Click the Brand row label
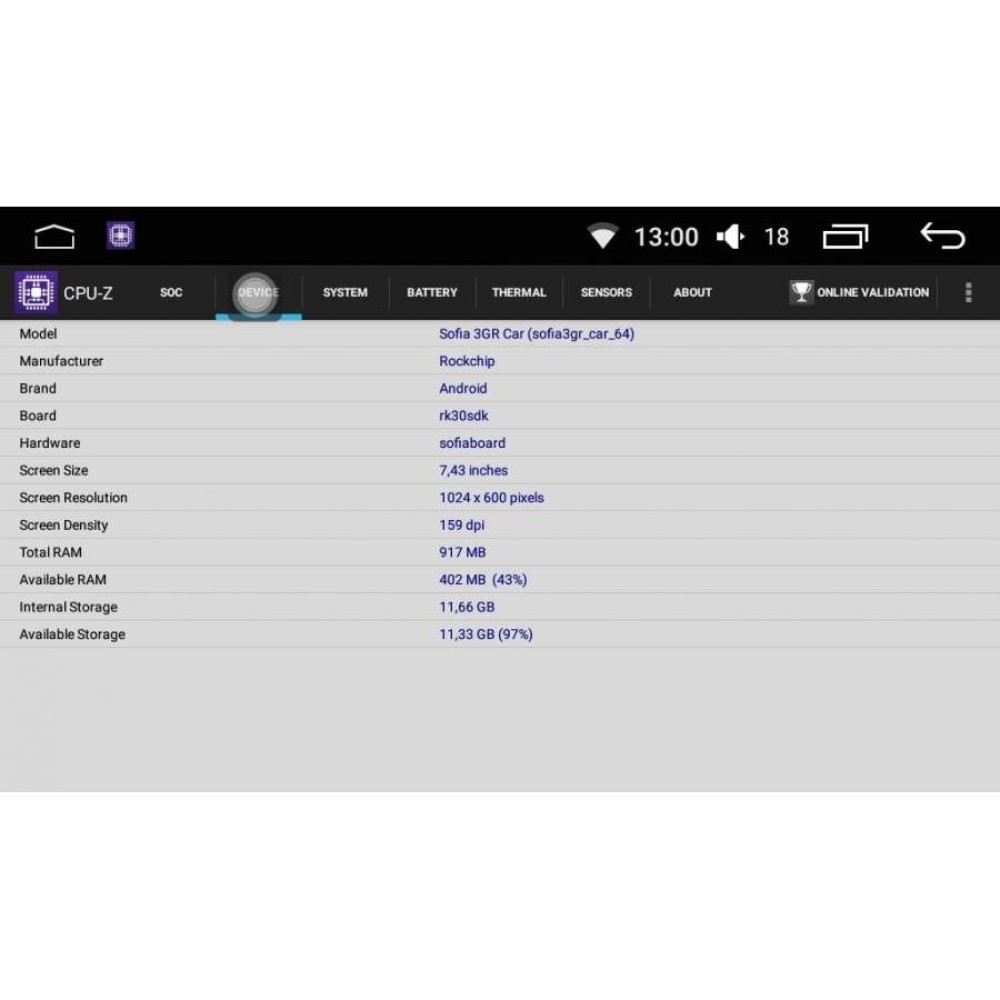This screenshot has width=1000, height=1000. (x=38, y=388)
